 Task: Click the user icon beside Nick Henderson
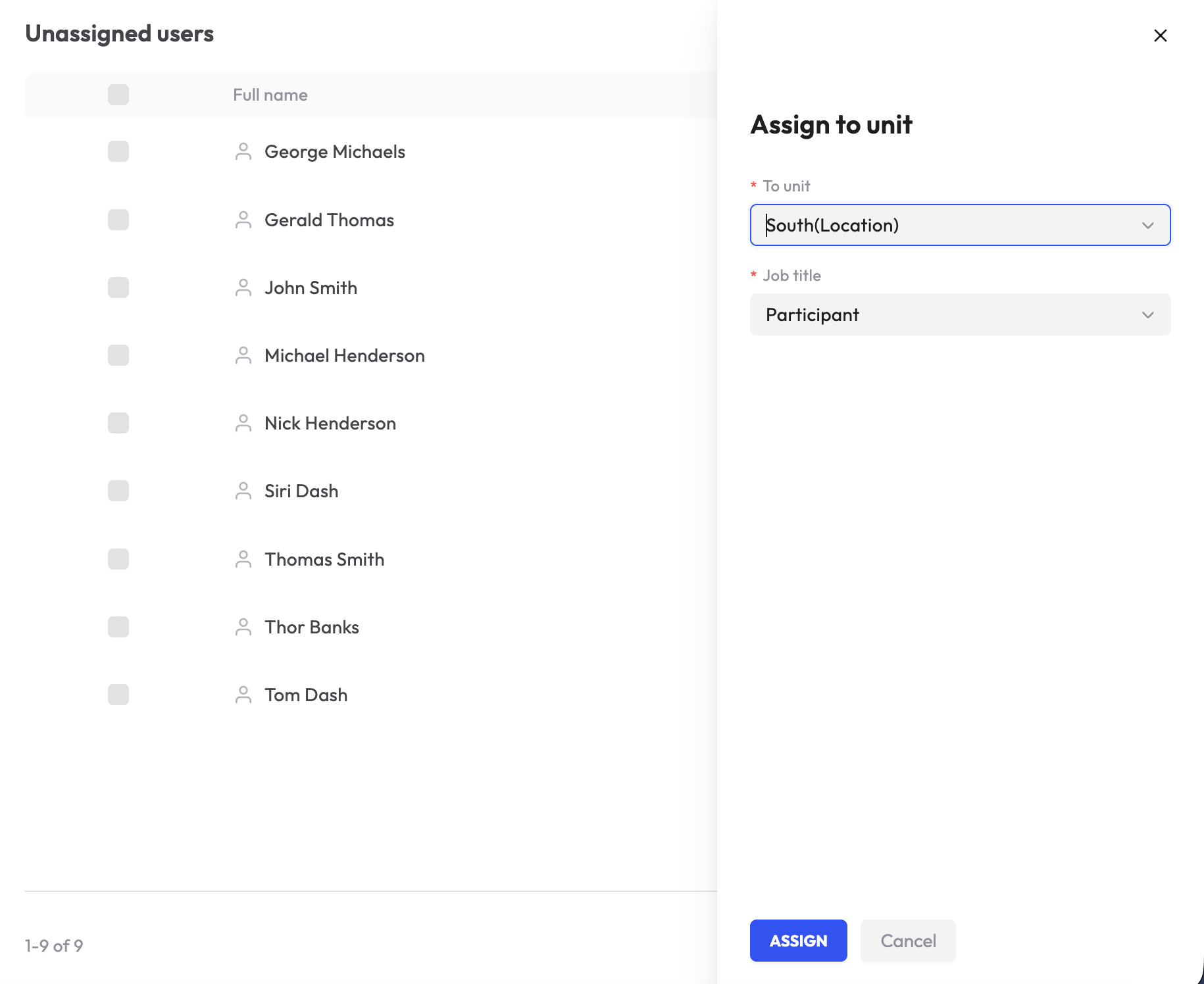[243, 424]
